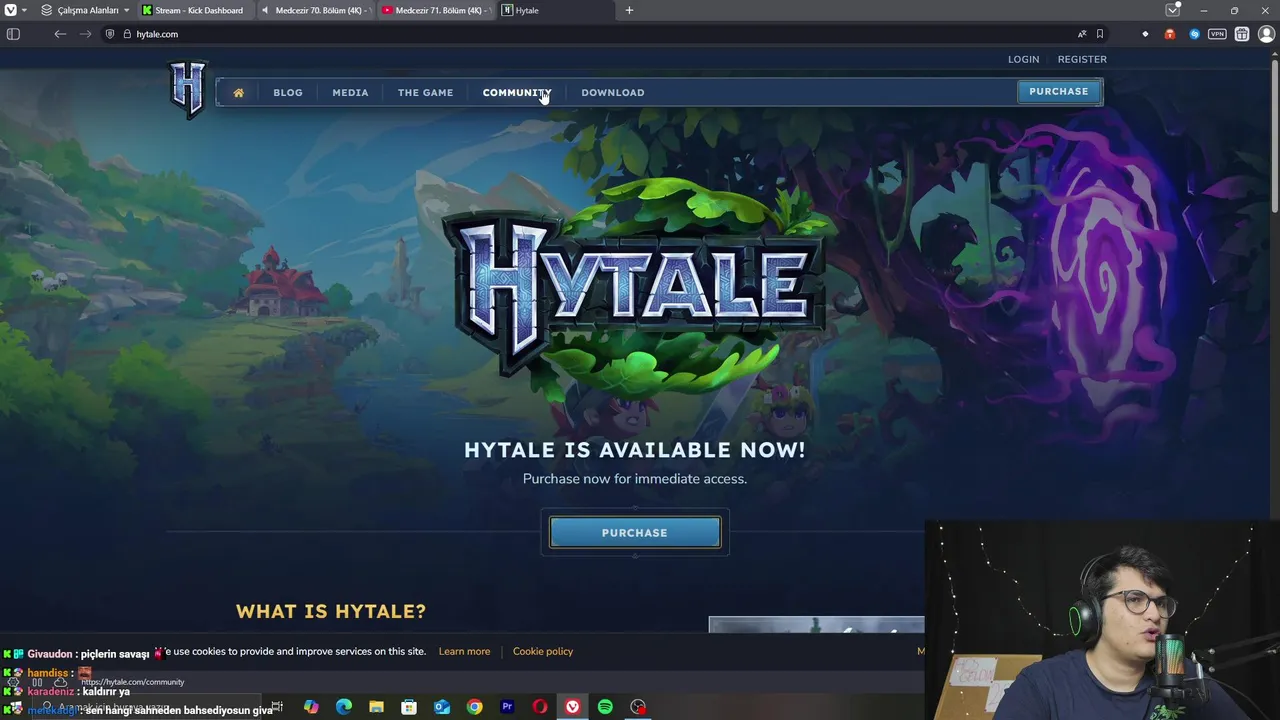Click the WHAT IS HYTALE? heading

pyautogui.click(x=331, y=611)
